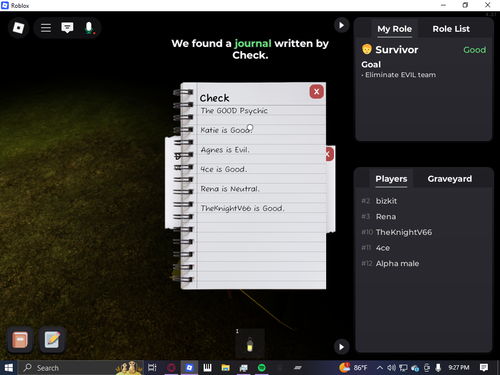Open the orange journal book button

coord(20,340)
